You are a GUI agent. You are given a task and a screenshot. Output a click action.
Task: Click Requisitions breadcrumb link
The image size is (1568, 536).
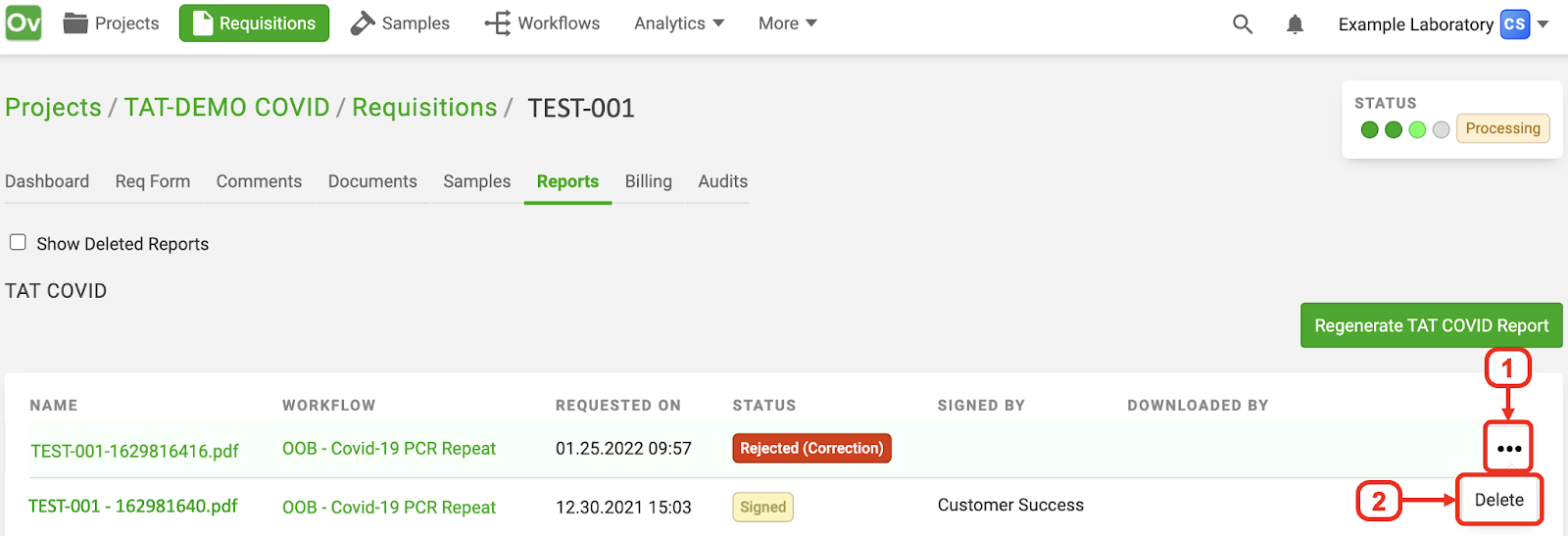tap(424, 108)
